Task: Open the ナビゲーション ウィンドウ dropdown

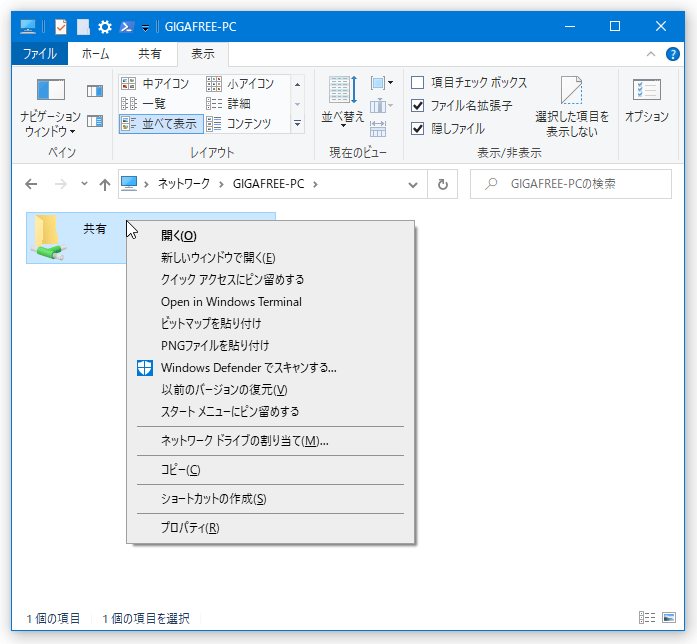Action: click(x=50, y=108)
